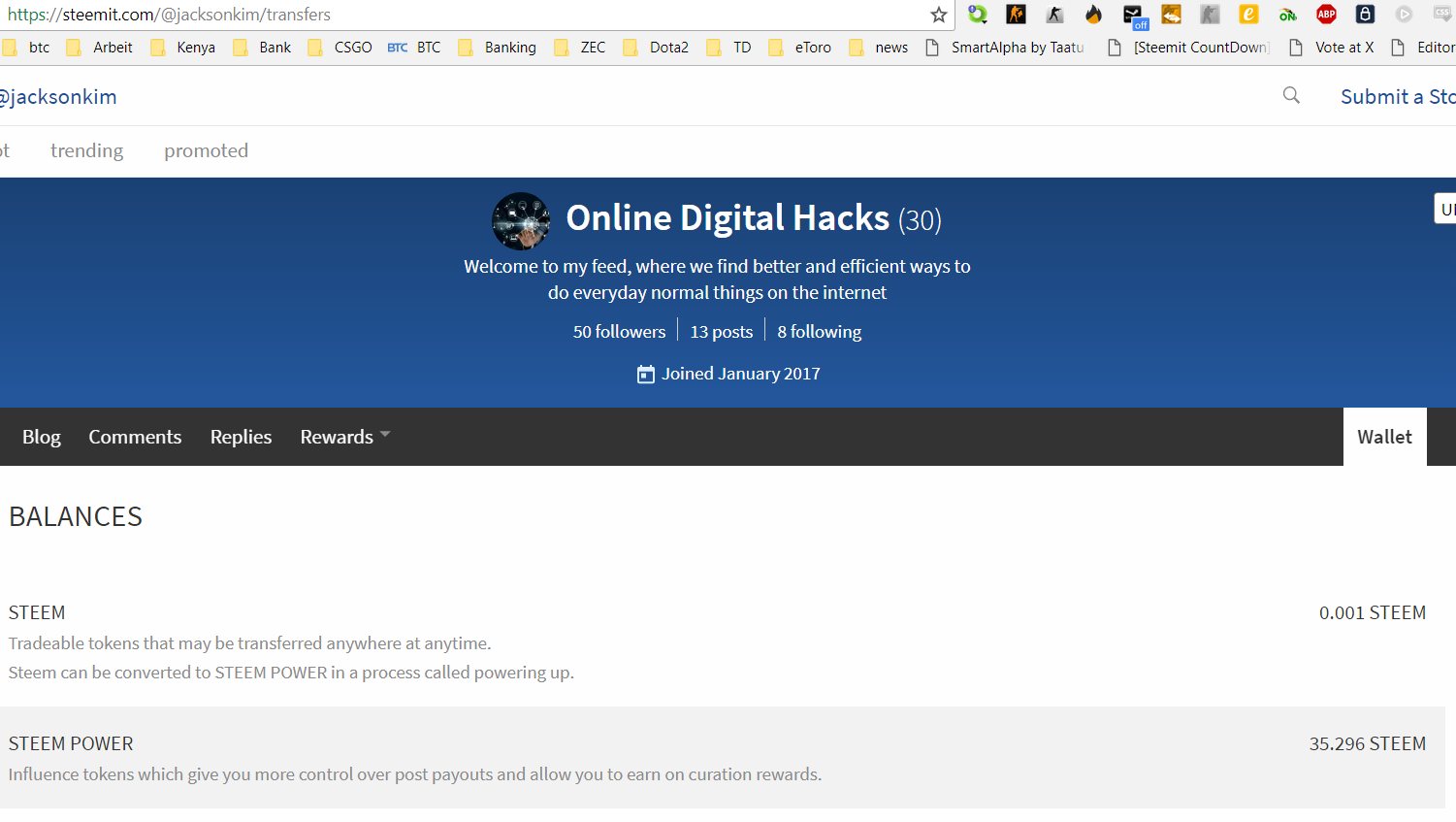Viewport: 1456px width, 822px height.
Task: Click the gray play-button extension icon
Action: [x=1405, y=15]
